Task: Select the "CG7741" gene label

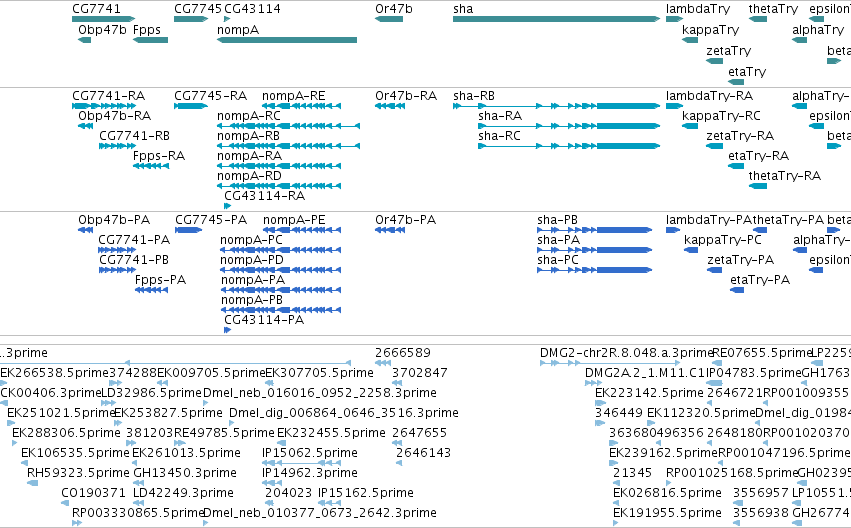Action: point(96,9)
